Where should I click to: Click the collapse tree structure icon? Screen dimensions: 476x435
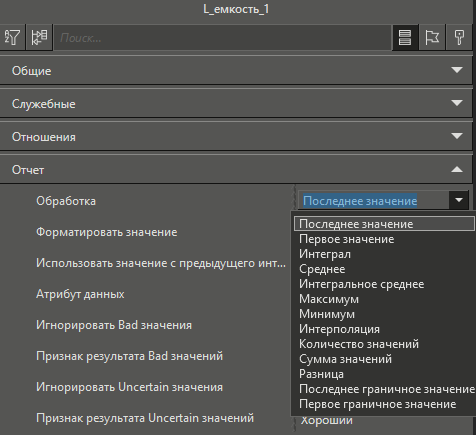[39, 37]
